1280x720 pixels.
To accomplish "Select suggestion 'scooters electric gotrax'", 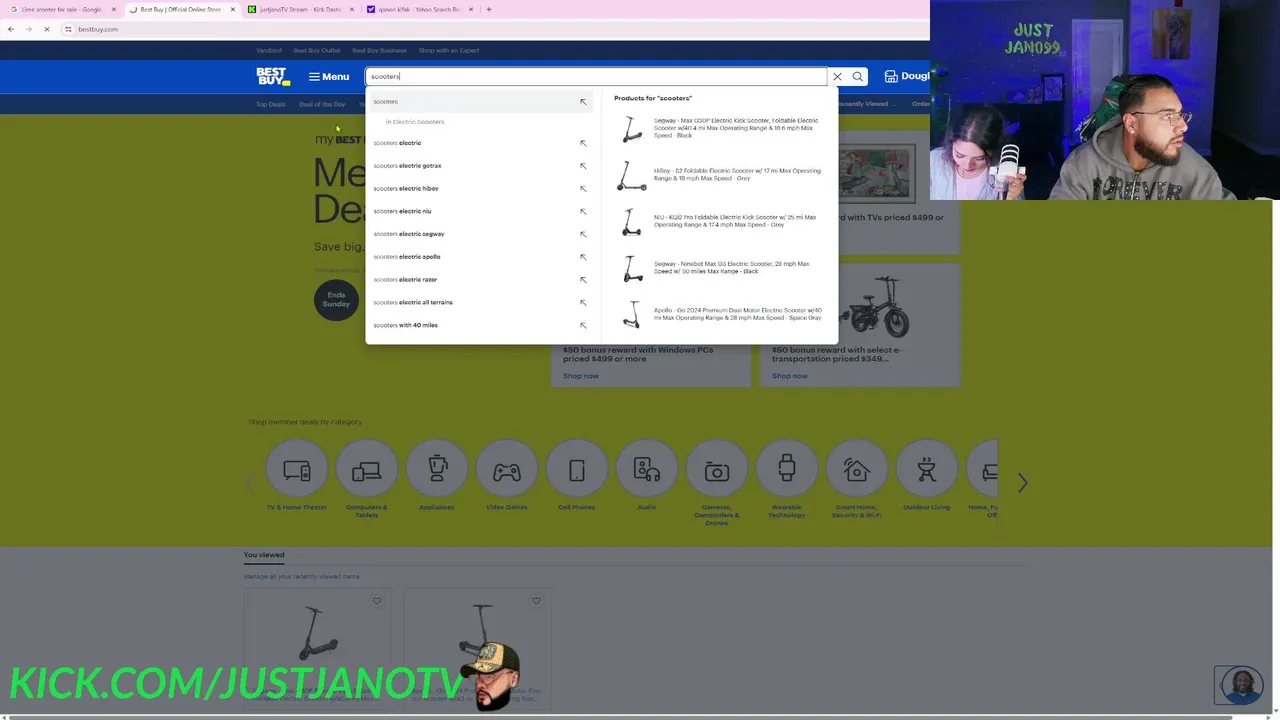I will 407,166.
